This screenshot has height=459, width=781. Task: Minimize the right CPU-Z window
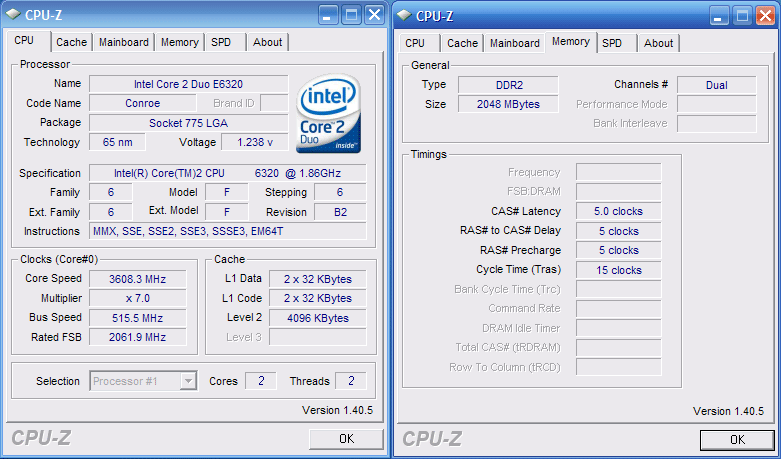point(718,16)
